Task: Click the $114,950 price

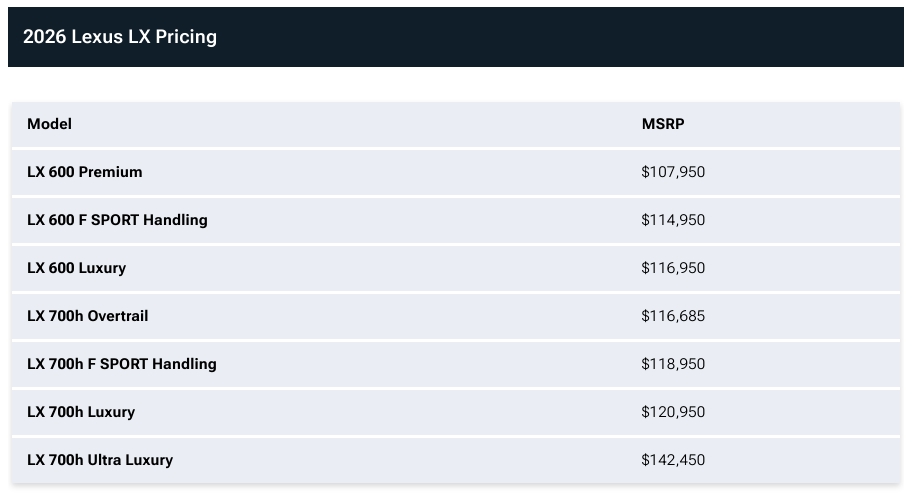Action: tap(673, 220)
